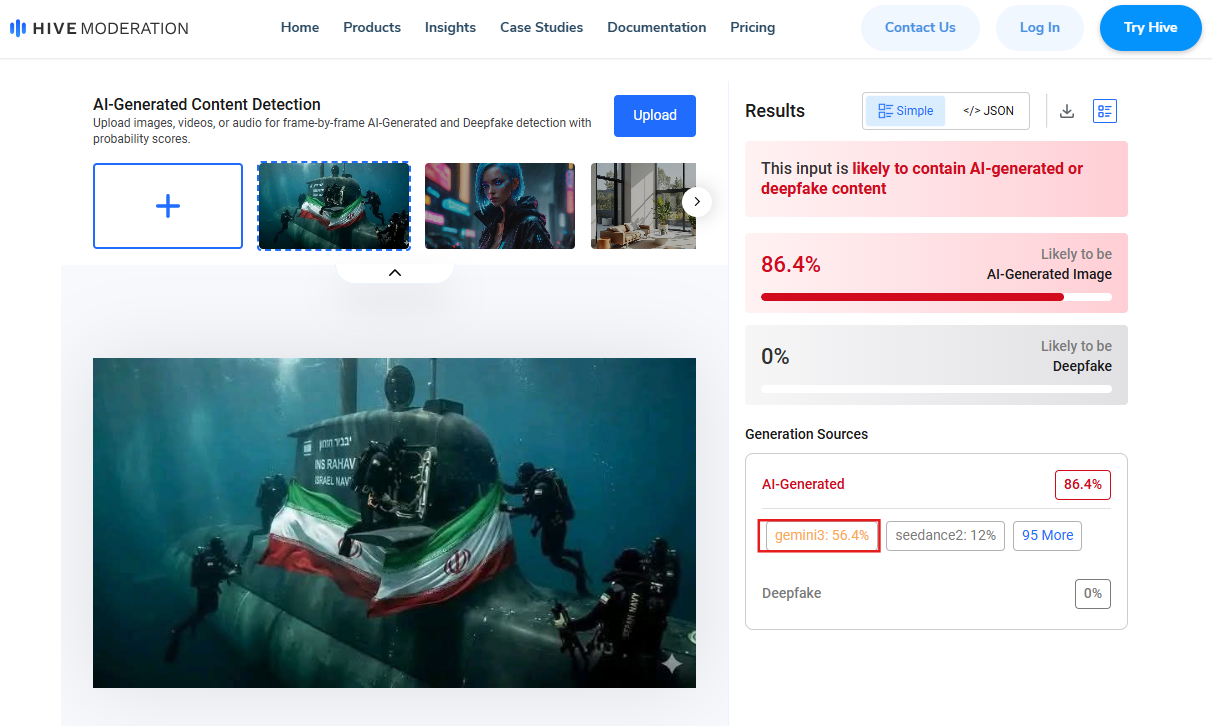Open the detailed list view icon
Image resolution: width=1212 pixels, height=726 pixels.
click(x=1105, y=111)
